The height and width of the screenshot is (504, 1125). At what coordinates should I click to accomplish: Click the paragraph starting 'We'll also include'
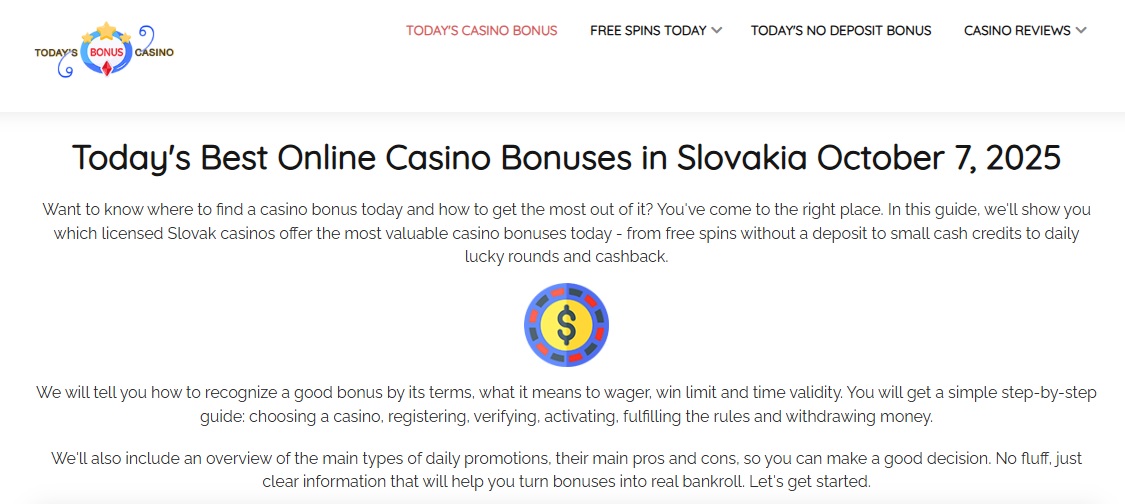[x=566, y=470]
